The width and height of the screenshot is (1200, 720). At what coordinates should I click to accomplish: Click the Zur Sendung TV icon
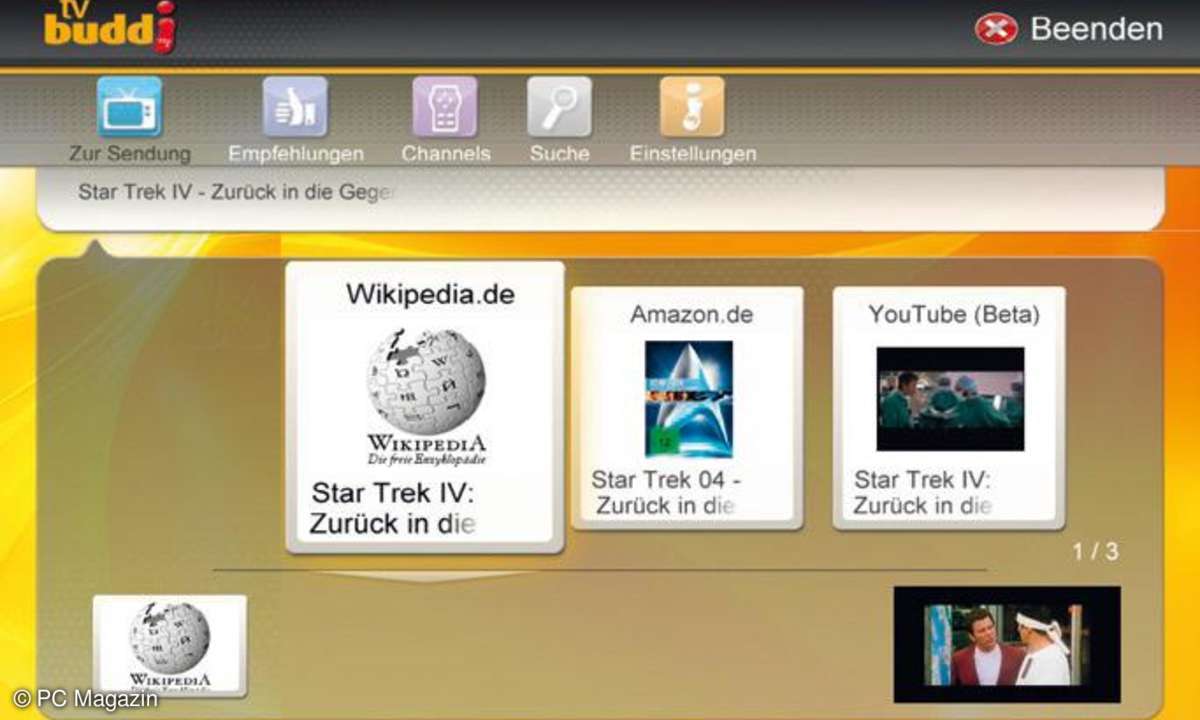tap(129, 106)
